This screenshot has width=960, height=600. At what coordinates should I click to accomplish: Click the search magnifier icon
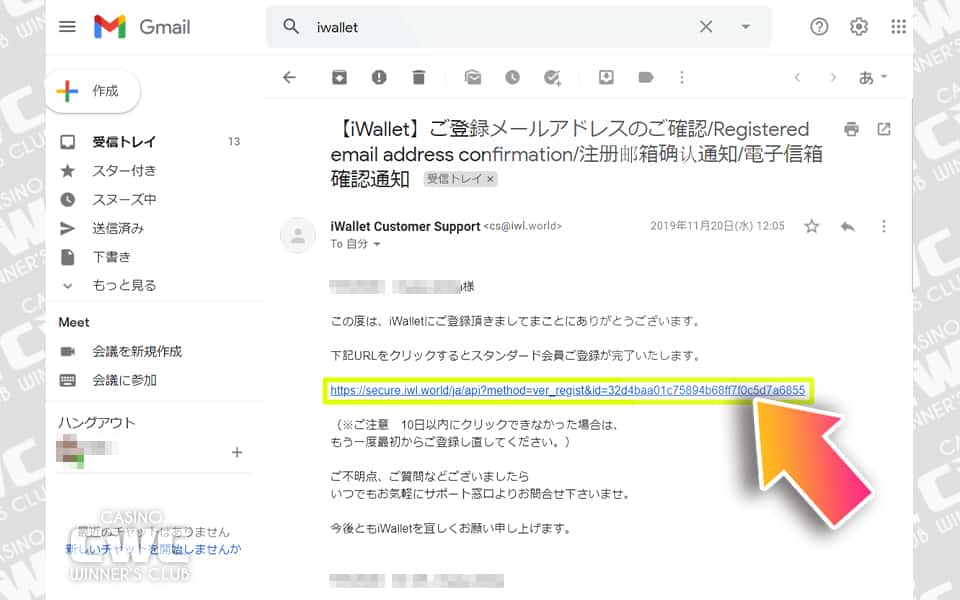[x=291, y=26]
